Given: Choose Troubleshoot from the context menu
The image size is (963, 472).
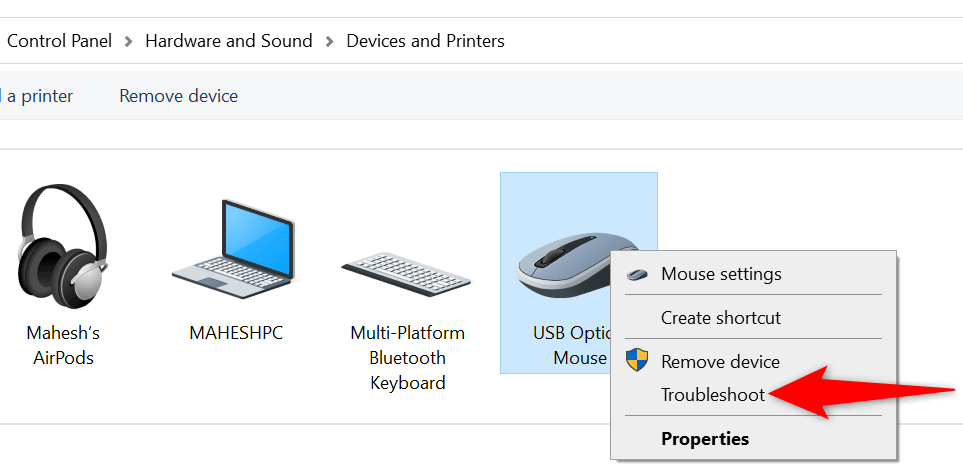Looking at the screenshot, I should (712, 395).
